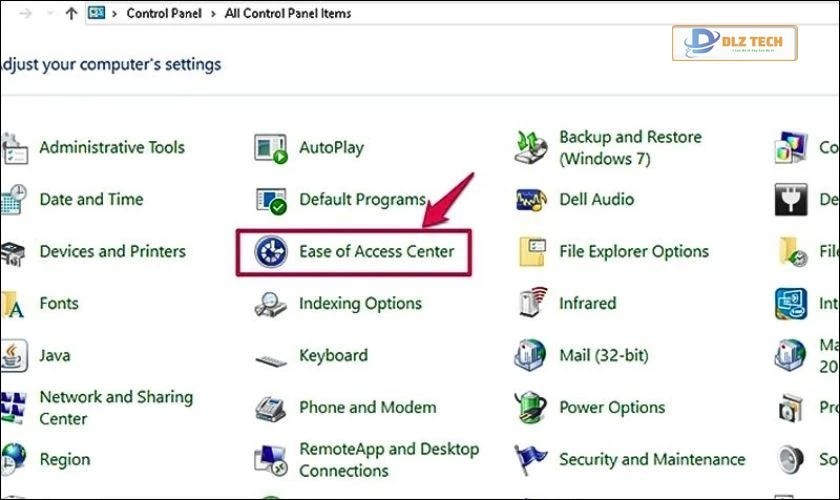Click the Network and Sharing Center link
This screenshot has width=840, height=500.
point(113,408)
